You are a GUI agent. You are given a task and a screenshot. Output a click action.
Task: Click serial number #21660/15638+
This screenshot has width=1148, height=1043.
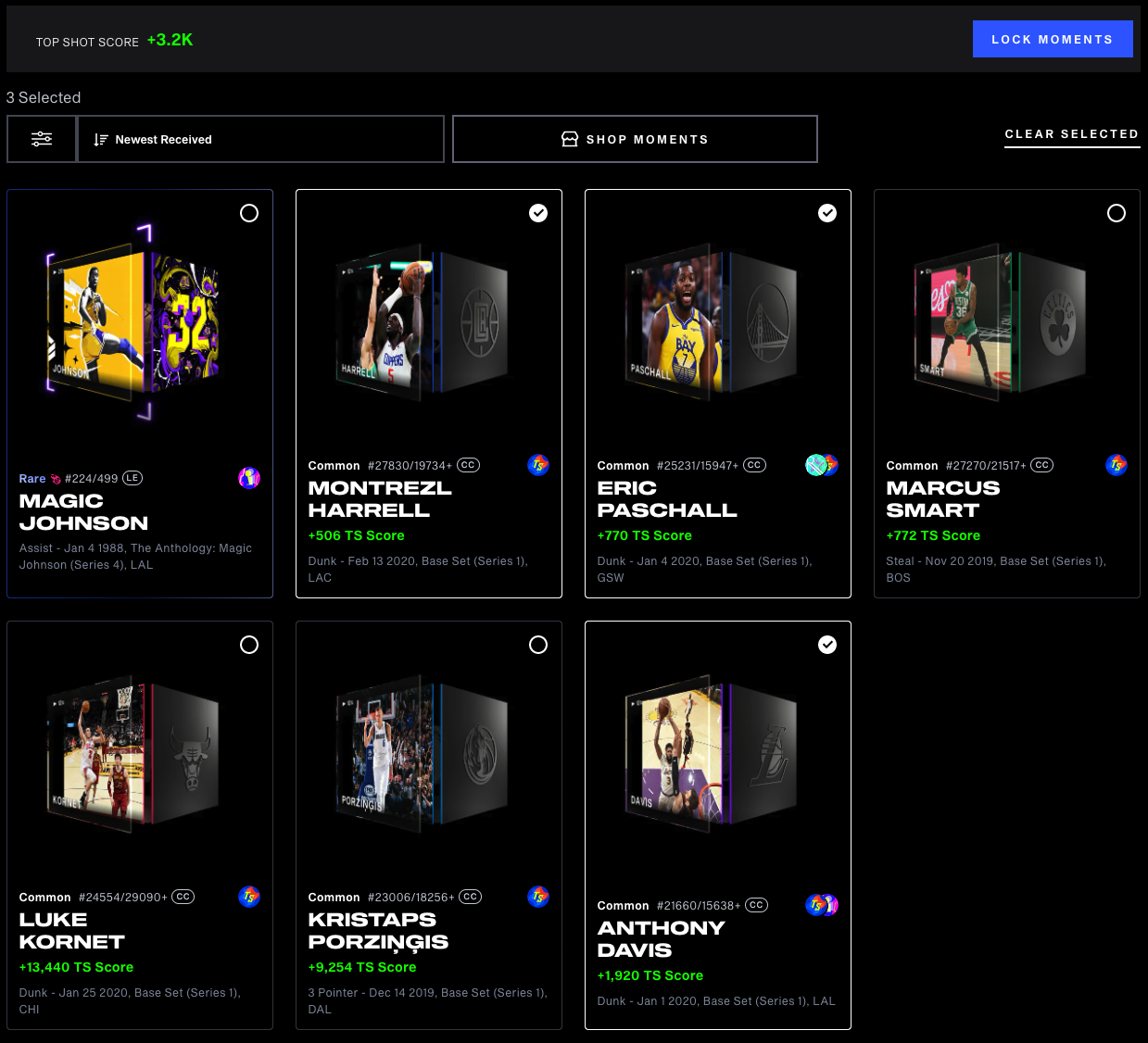coord(699,906)
